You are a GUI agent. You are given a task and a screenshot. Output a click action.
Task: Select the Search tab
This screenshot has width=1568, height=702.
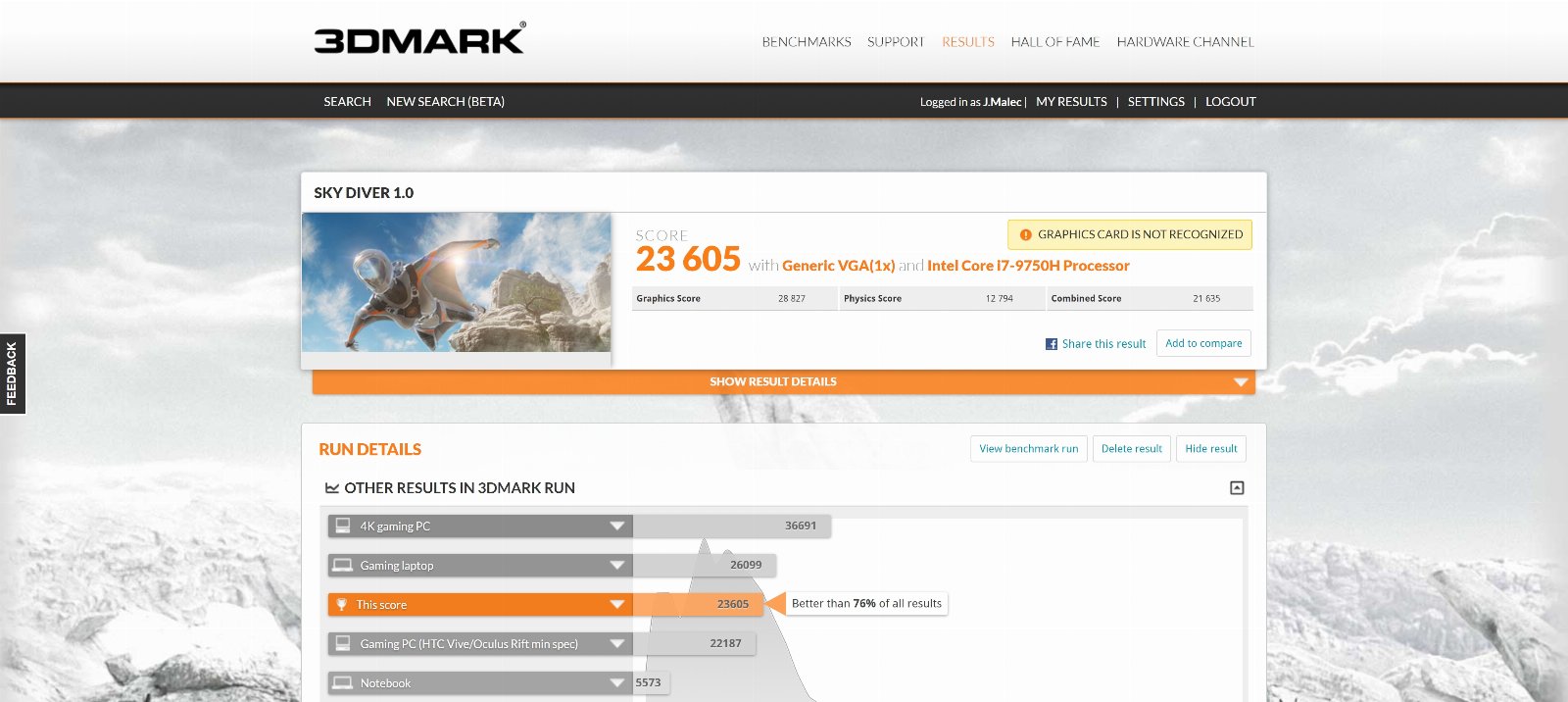point(348,101)
